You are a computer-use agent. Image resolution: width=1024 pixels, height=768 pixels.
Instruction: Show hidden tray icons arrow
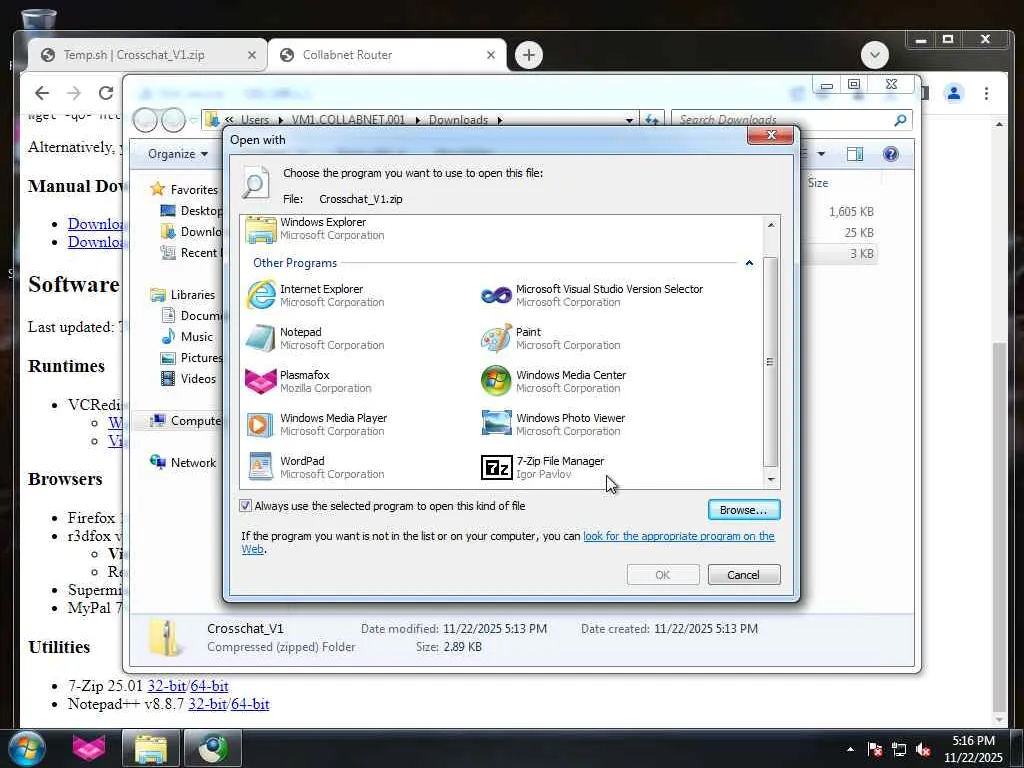pyautogui.click(x=850, y=750)
